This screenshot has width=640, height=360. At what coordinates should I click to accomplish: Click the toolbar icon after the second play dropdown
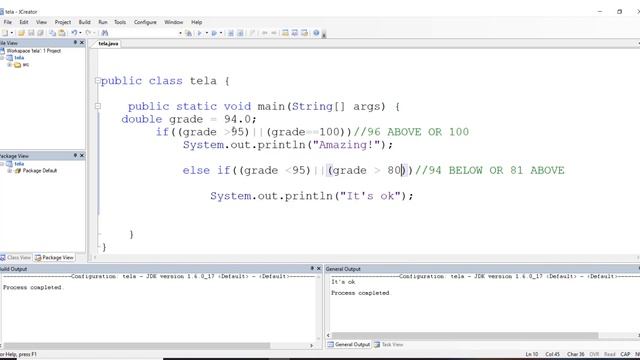click(x=231, y=33)
